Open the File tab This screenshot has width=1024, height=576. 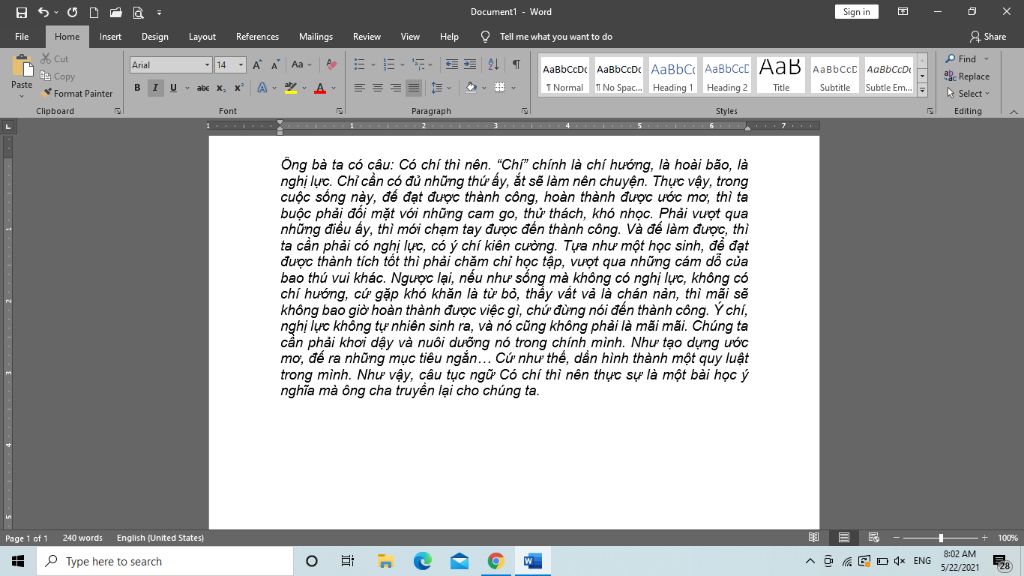tap(22, 37)
